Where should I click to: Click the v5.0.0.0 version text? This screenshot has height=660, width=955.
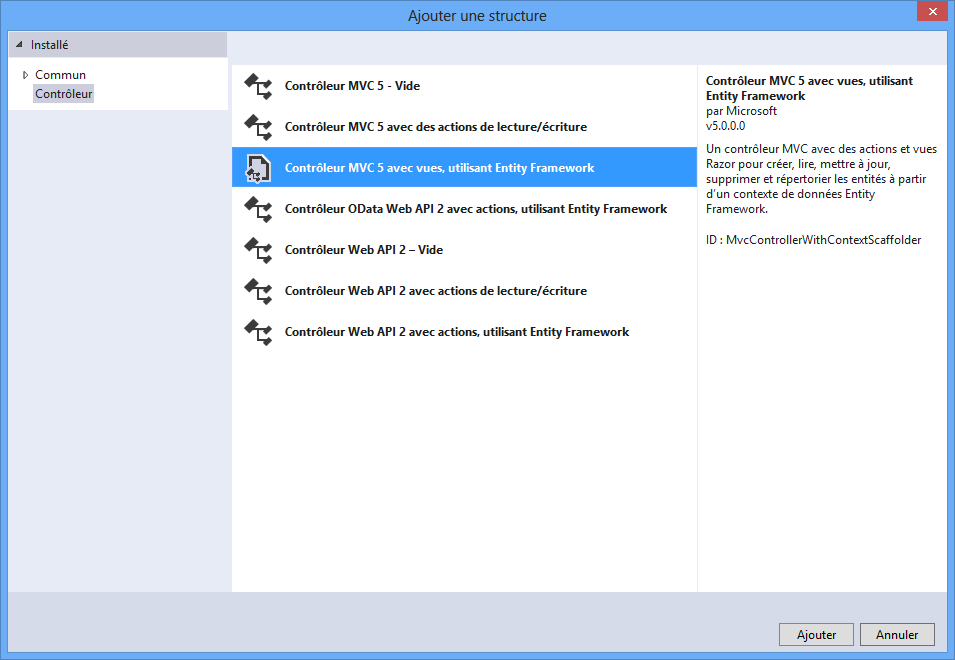pos(725,126)
